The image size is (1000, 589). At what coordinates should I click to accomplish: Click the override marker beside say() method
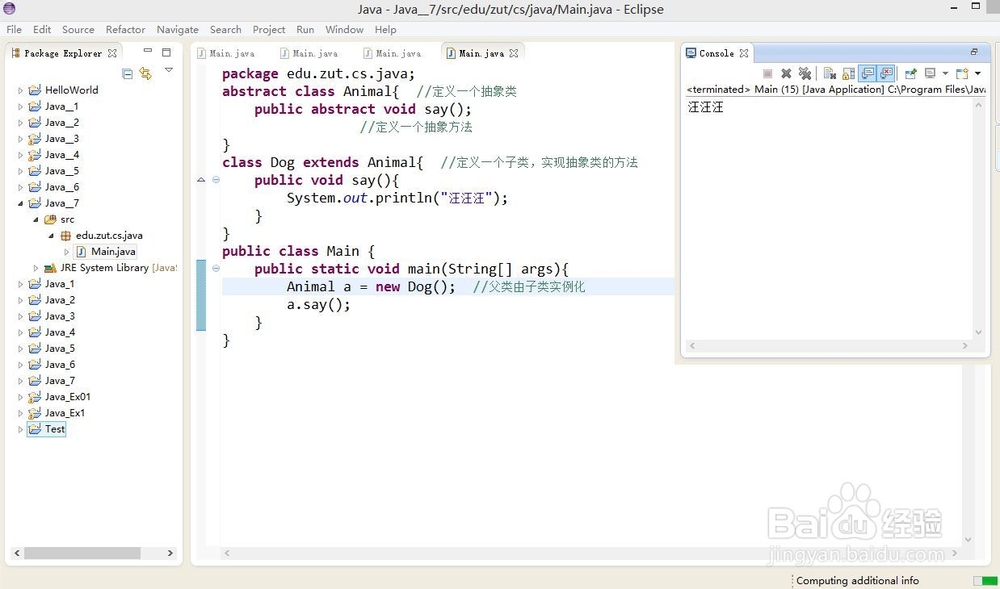(x=201, y=180)
